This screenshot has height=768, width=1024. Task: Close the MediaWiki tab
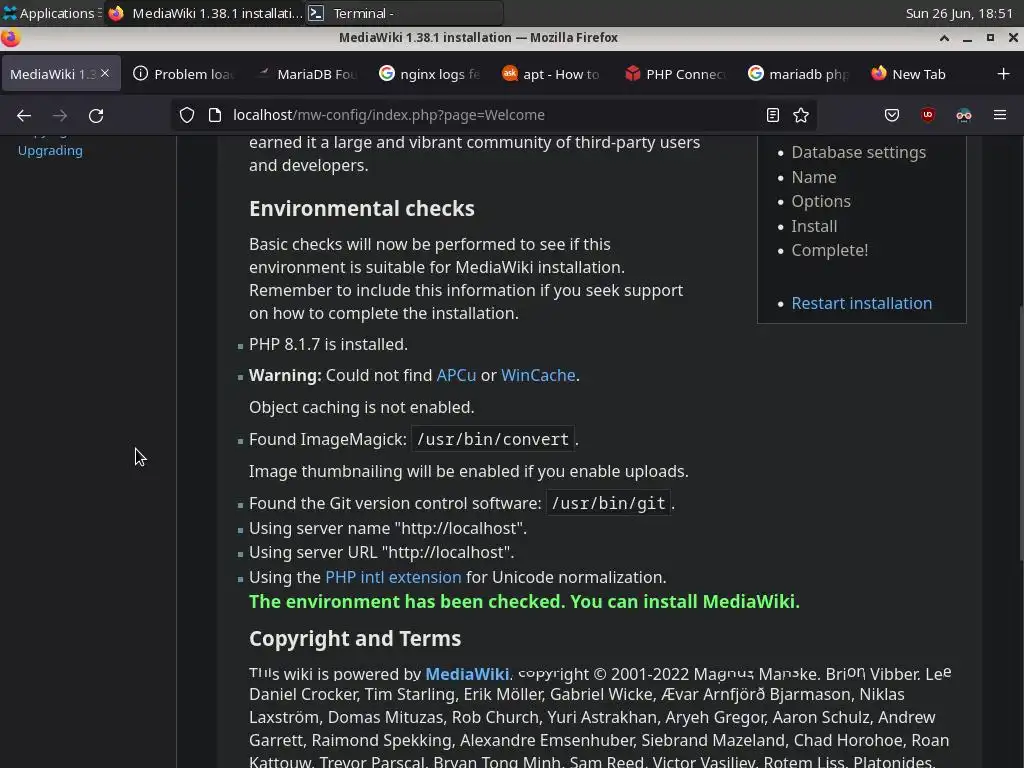(x=105, y=73)
